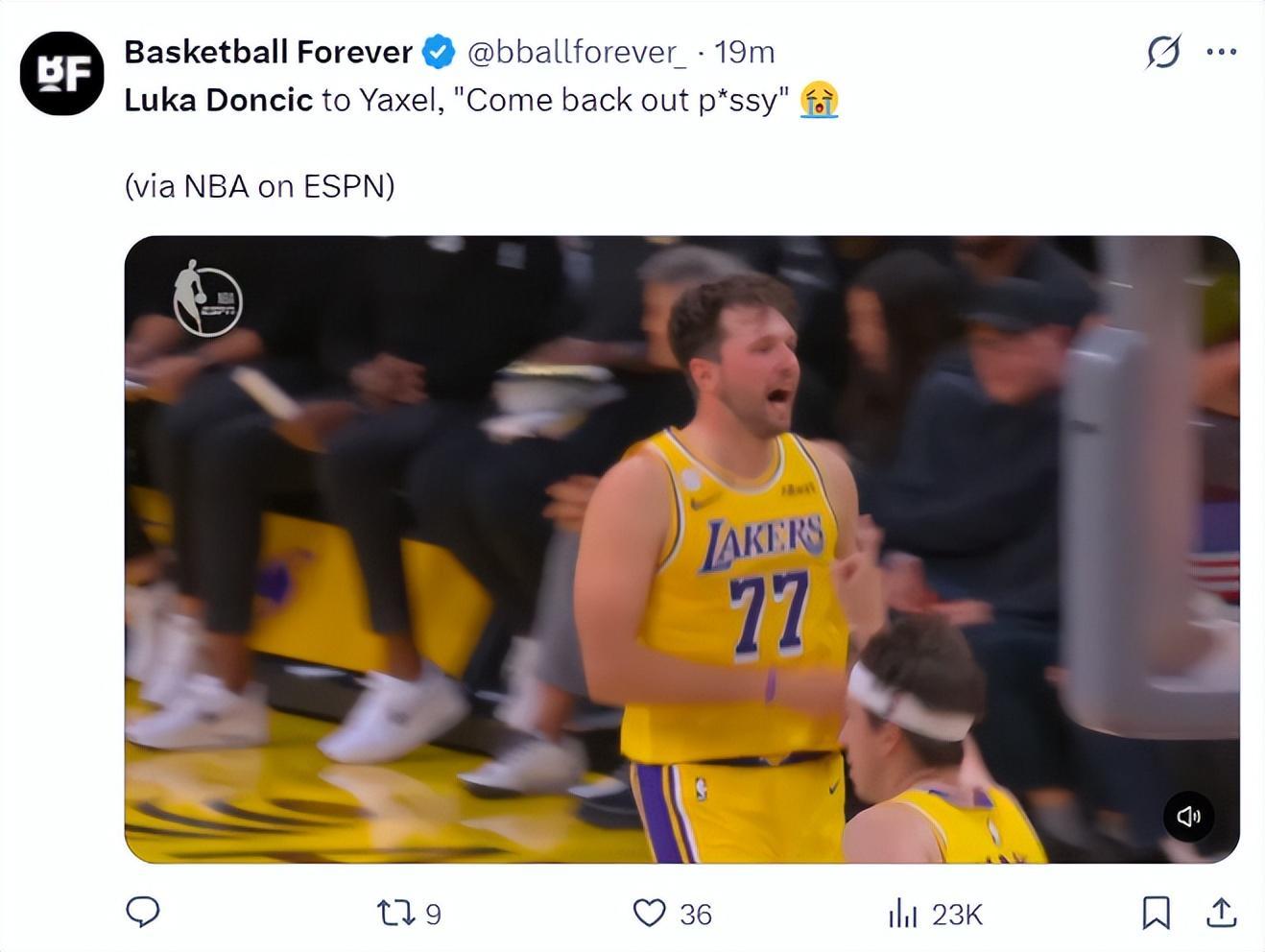Screen dimensions: 1265x952
Task: Click the blue verified badge
Action: click(439, 52)
